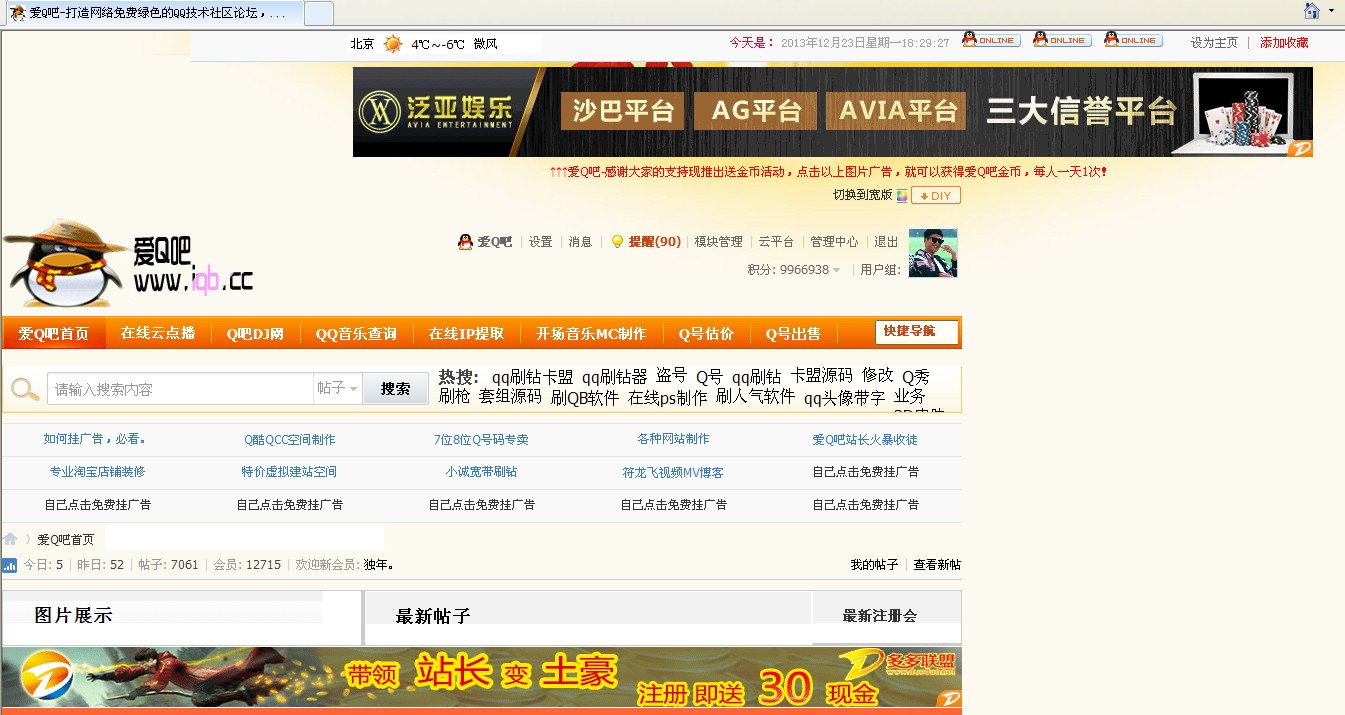1345x715 pixels.
Task: Open 模块管理 link
Action: (719, 242)
